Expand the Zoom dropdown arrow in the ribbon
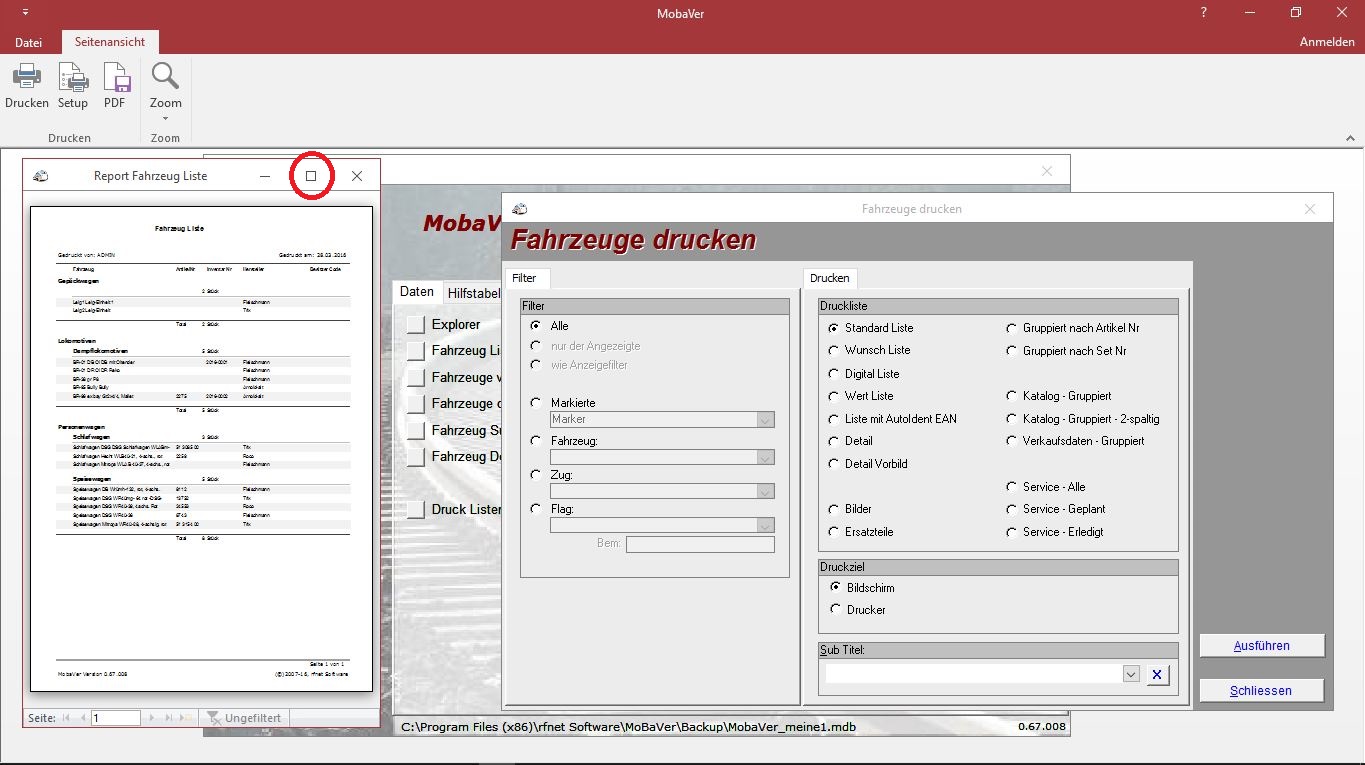 [165, 118]
